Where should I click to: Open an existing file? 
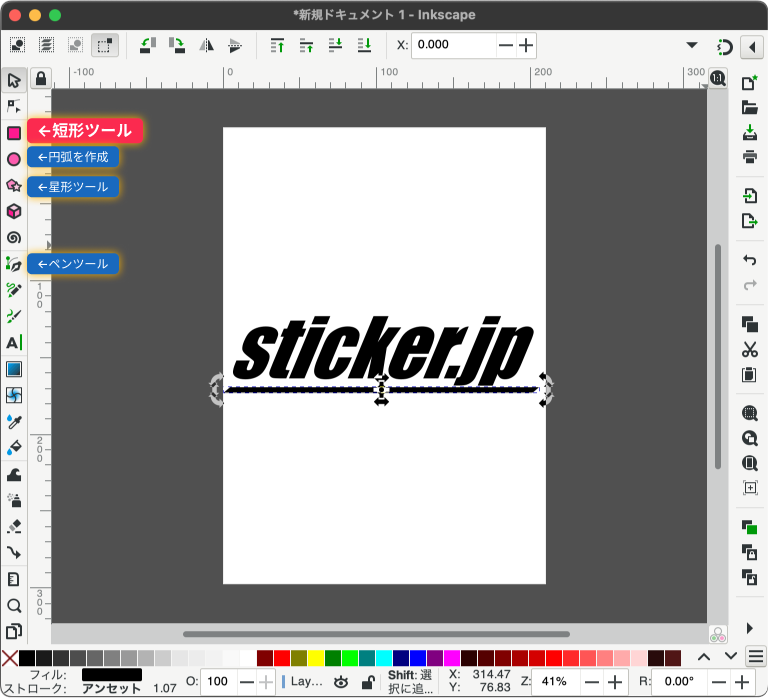(x=749, y=107)
